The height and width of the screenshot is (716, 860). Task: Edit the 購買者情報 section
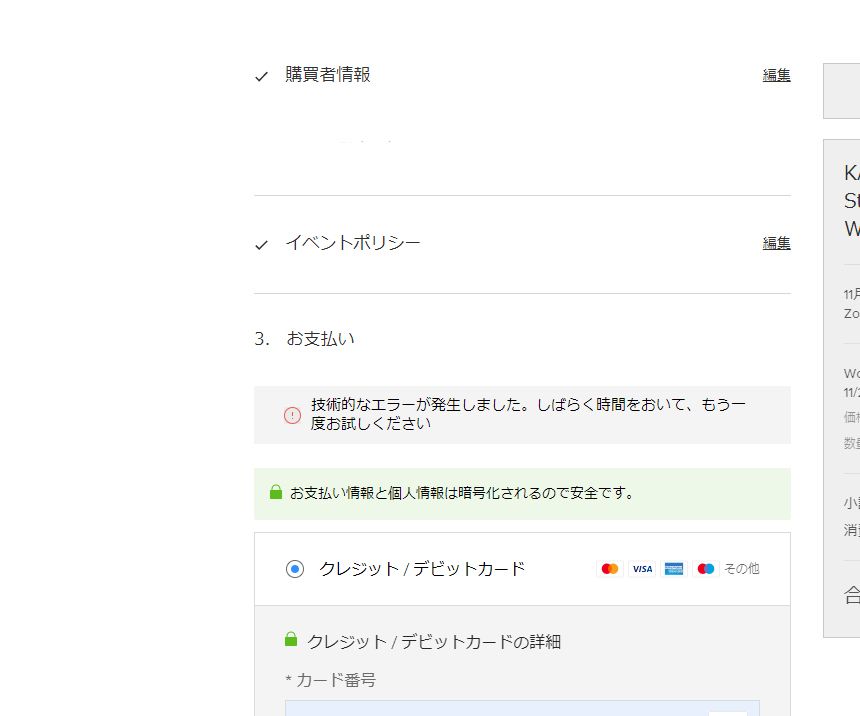pyautogui.click(x=776, y=75)
